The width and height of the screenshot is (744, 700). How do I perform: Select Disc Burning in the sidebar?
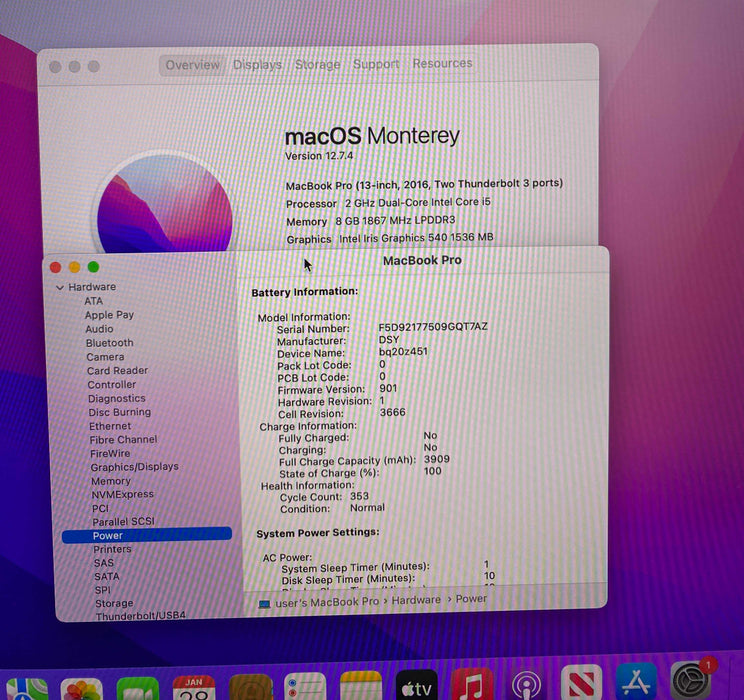click(120, 412)
